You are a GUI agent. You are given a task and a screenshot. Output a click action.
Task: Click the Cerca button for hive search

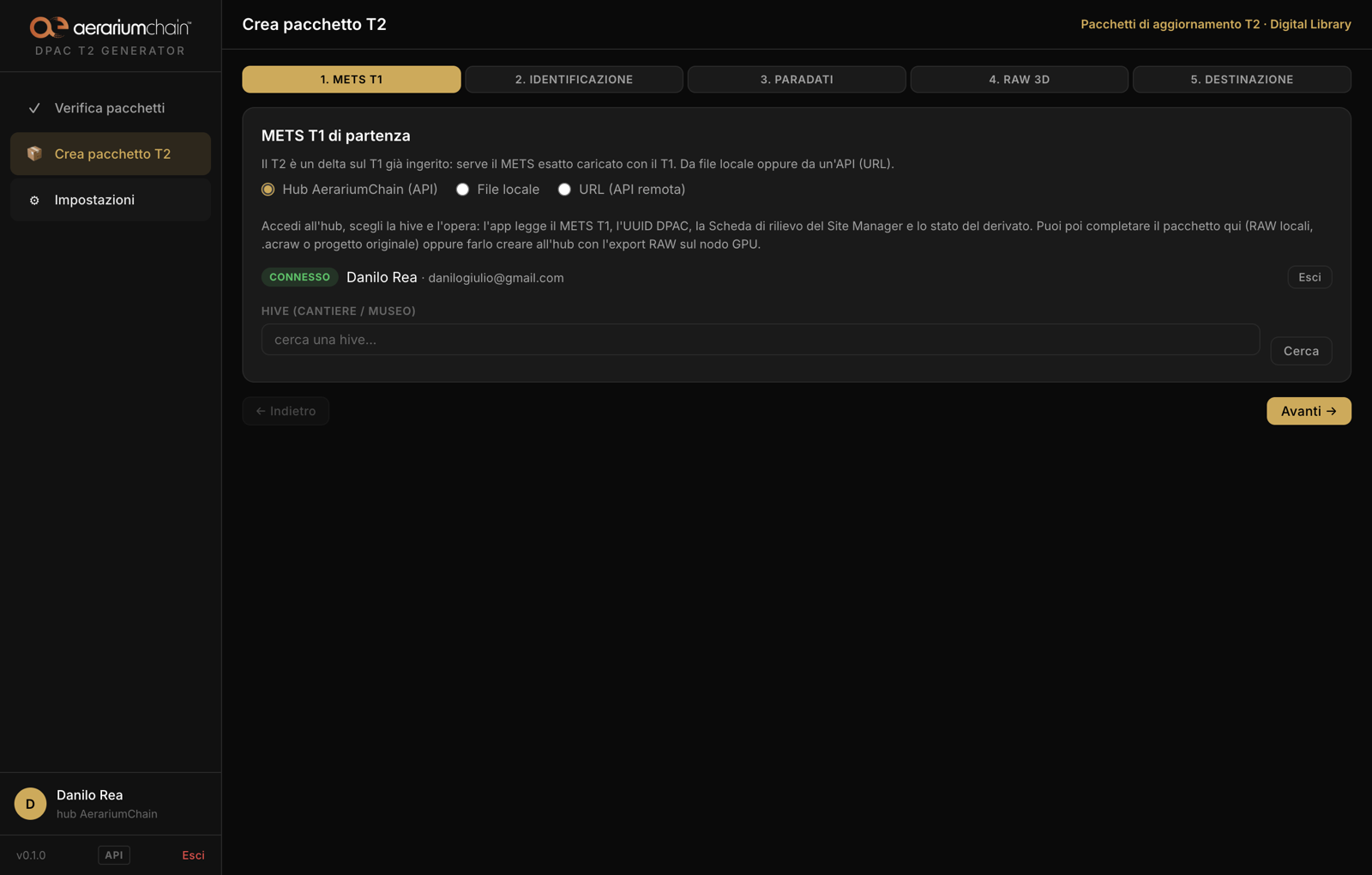coord(1301,351)
